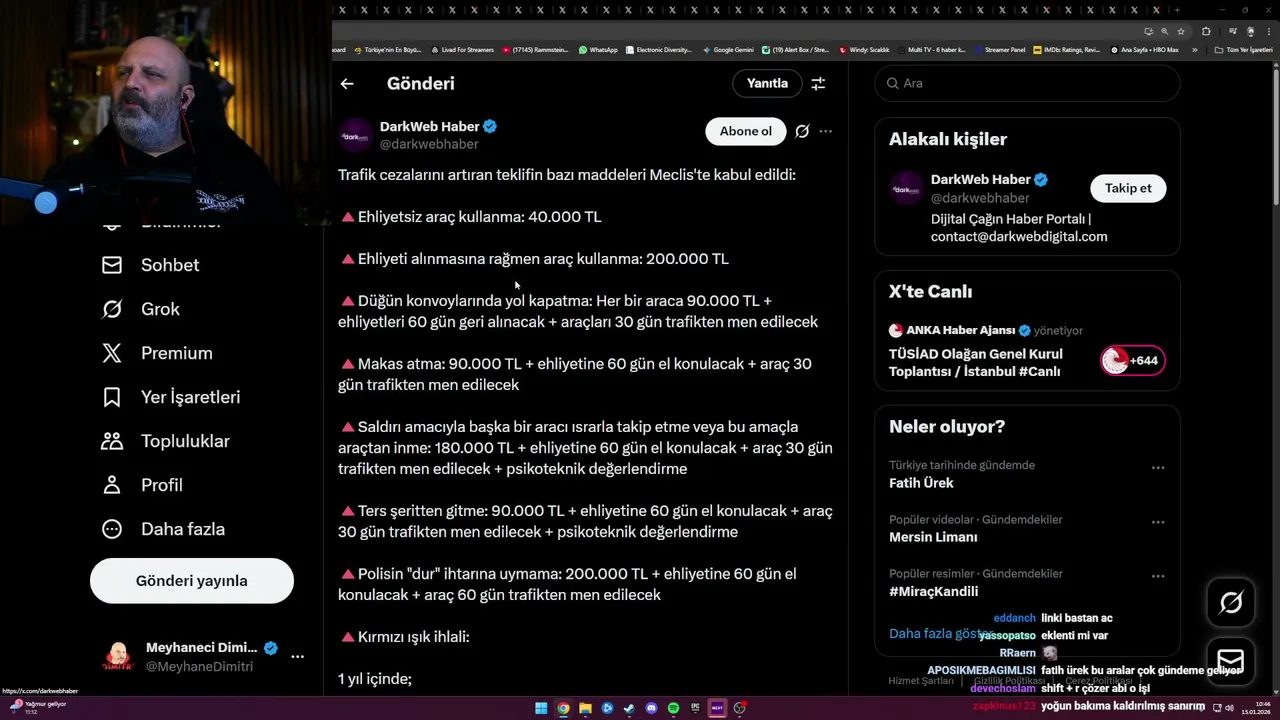Open more options for Mersin Limanı trend
This screenshot has width=1280, height=720.
pos(1158,522)
